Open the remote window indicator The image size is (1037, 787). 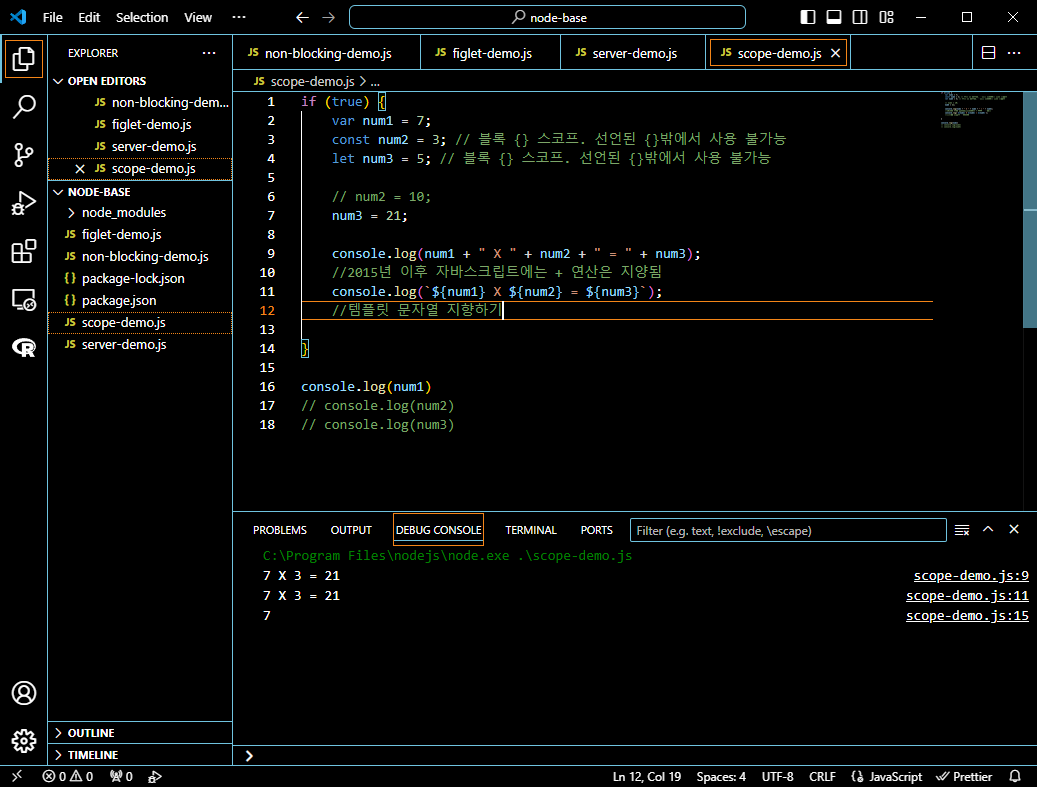pos(17,776)
